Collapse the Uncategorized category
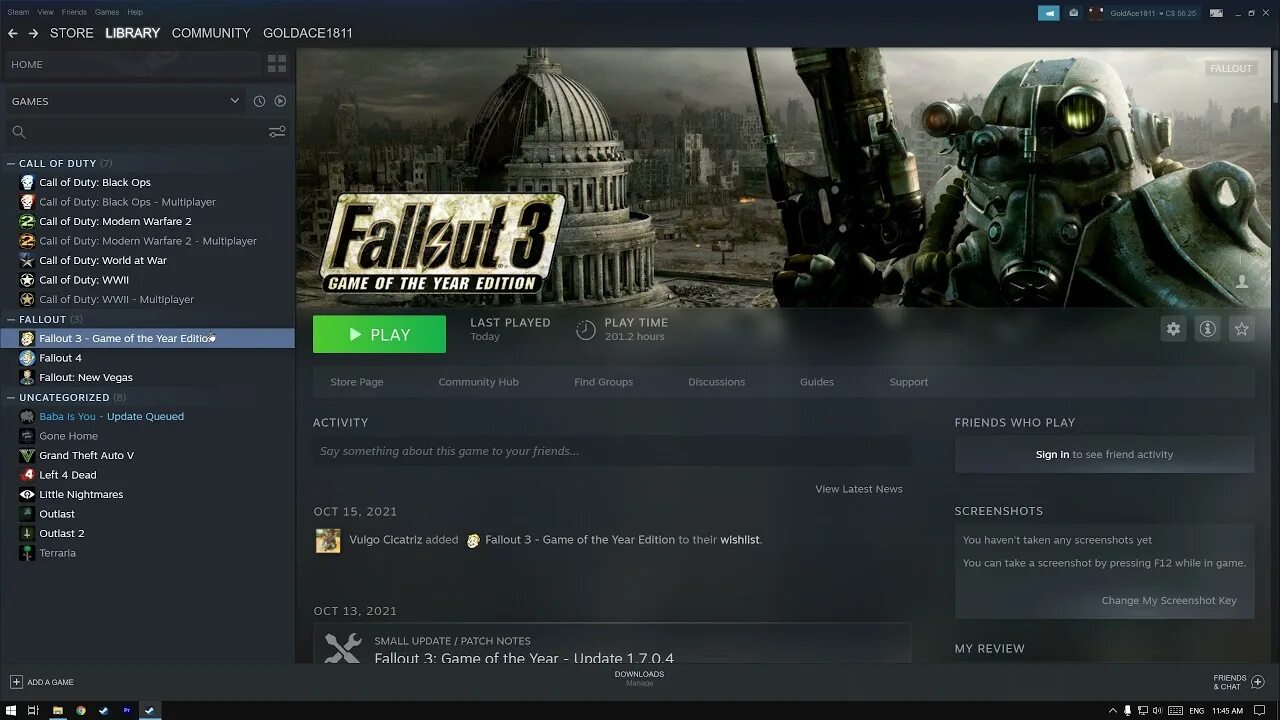Screen dimensions: 1280x720 click(x=11, y=397)
